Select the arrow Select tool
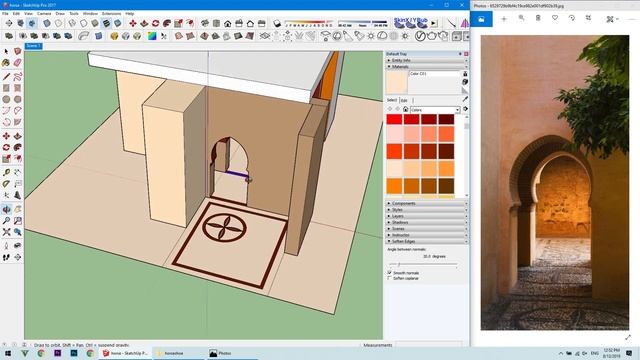 6,51
